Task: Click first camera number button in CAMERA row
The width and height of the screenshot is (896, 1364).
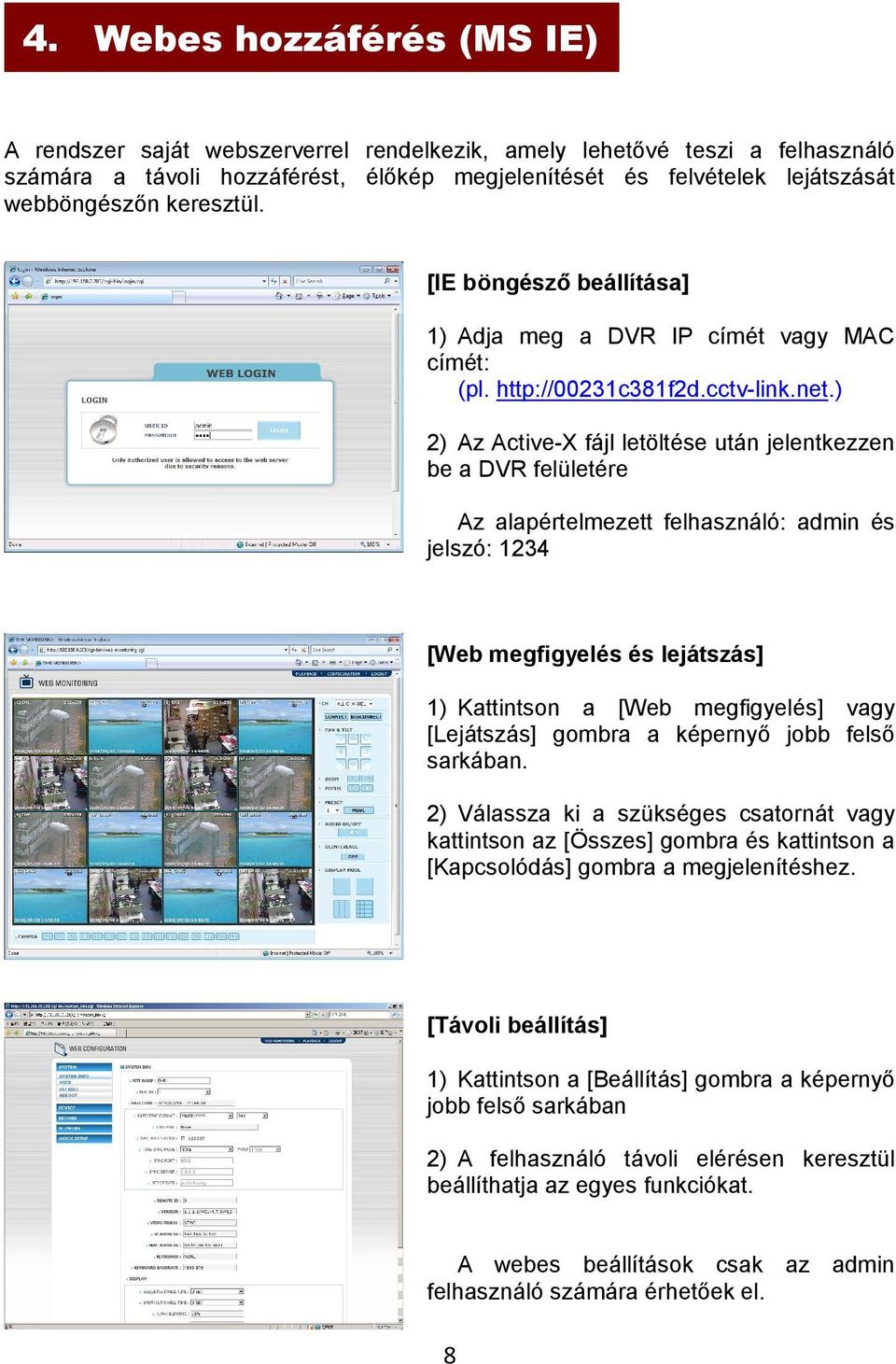Action: pos(48,936)
